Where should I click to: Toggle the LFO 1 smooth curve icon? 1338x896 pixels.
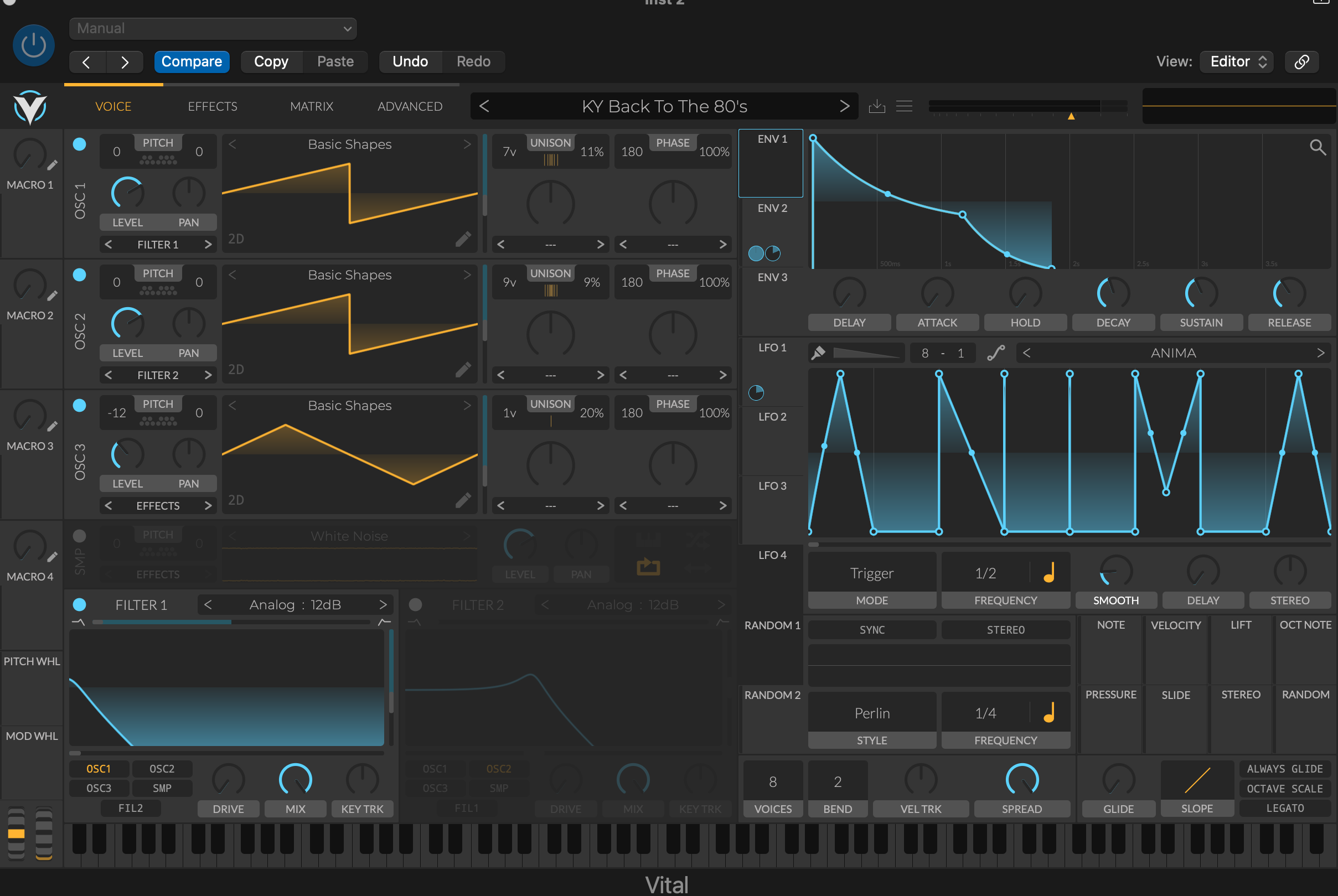pyautogui.click(x=996, y=353)
